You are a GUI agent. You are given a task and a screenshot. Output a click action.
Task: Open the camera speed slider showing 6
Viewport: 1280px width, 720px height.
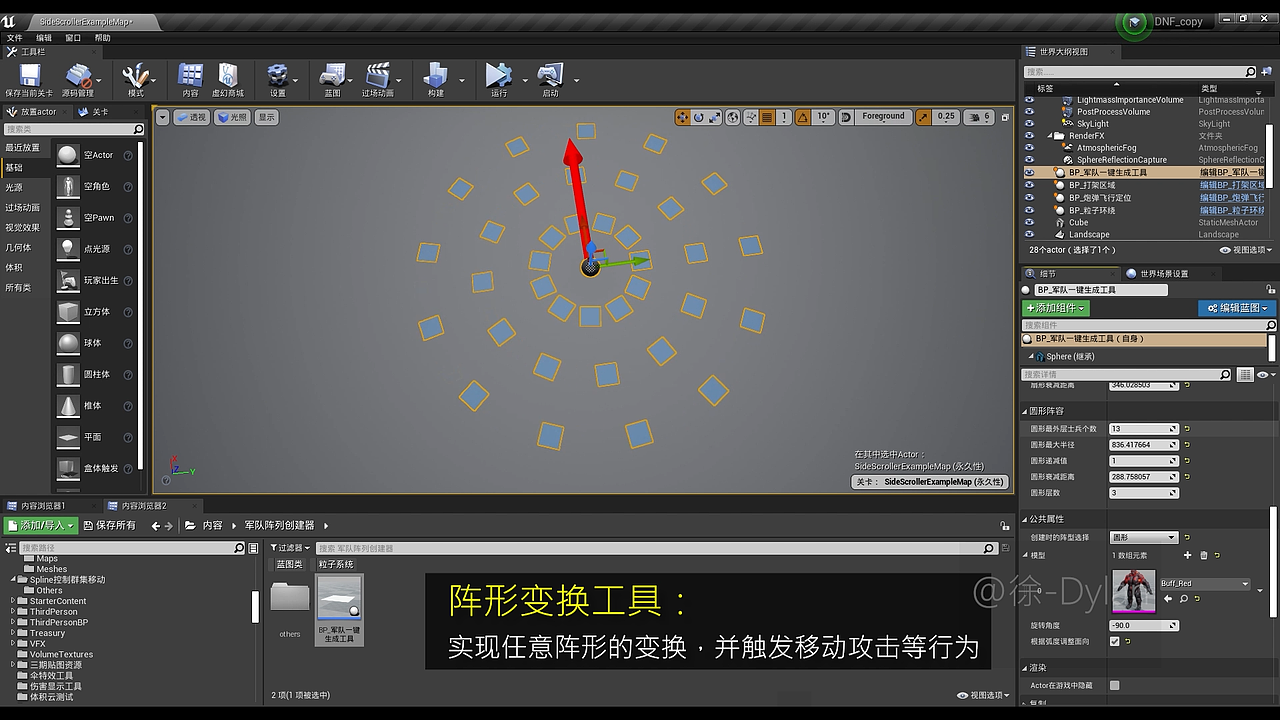pos(983,118)
